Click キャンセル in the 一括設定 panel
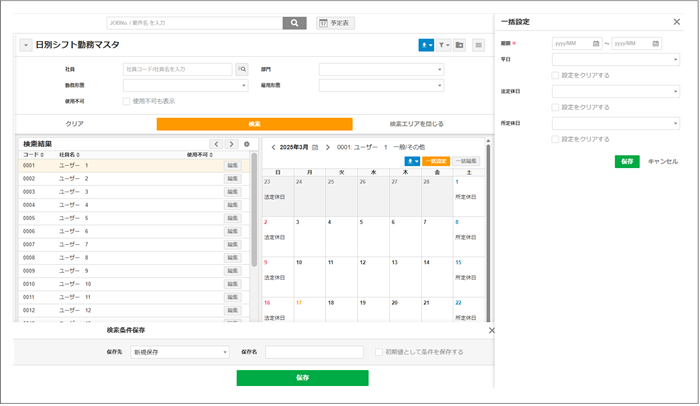 click(x=662, y=161)
